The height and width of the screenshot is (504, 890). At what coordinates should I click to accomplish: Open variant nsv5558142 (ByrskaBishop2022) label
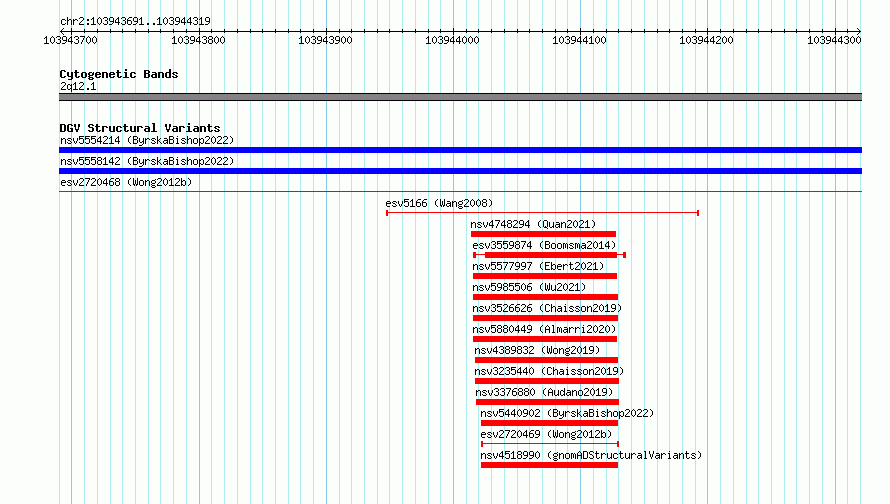point(147,161)
